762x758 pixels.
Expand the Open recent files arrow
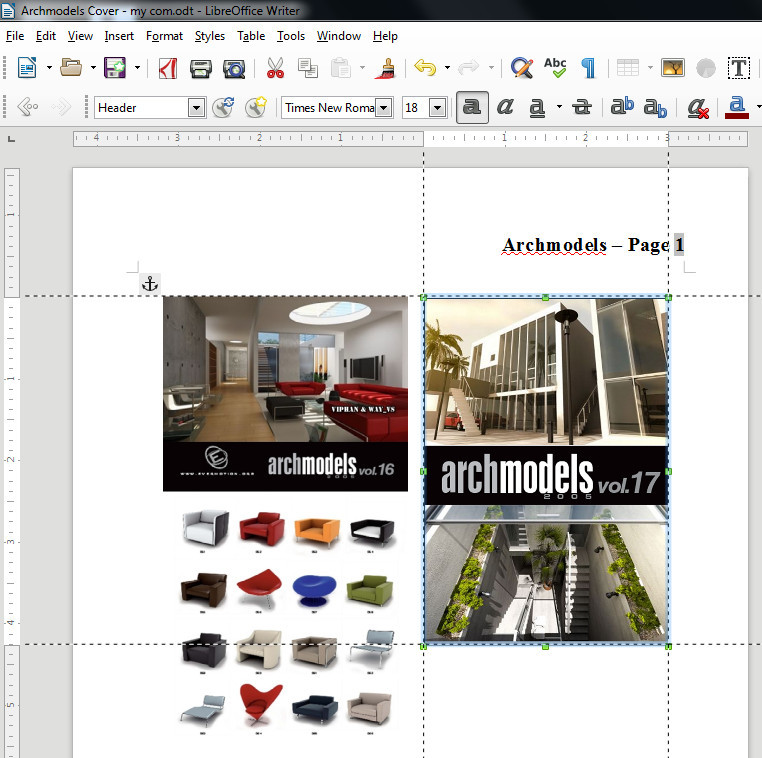(x=93, y=68)
